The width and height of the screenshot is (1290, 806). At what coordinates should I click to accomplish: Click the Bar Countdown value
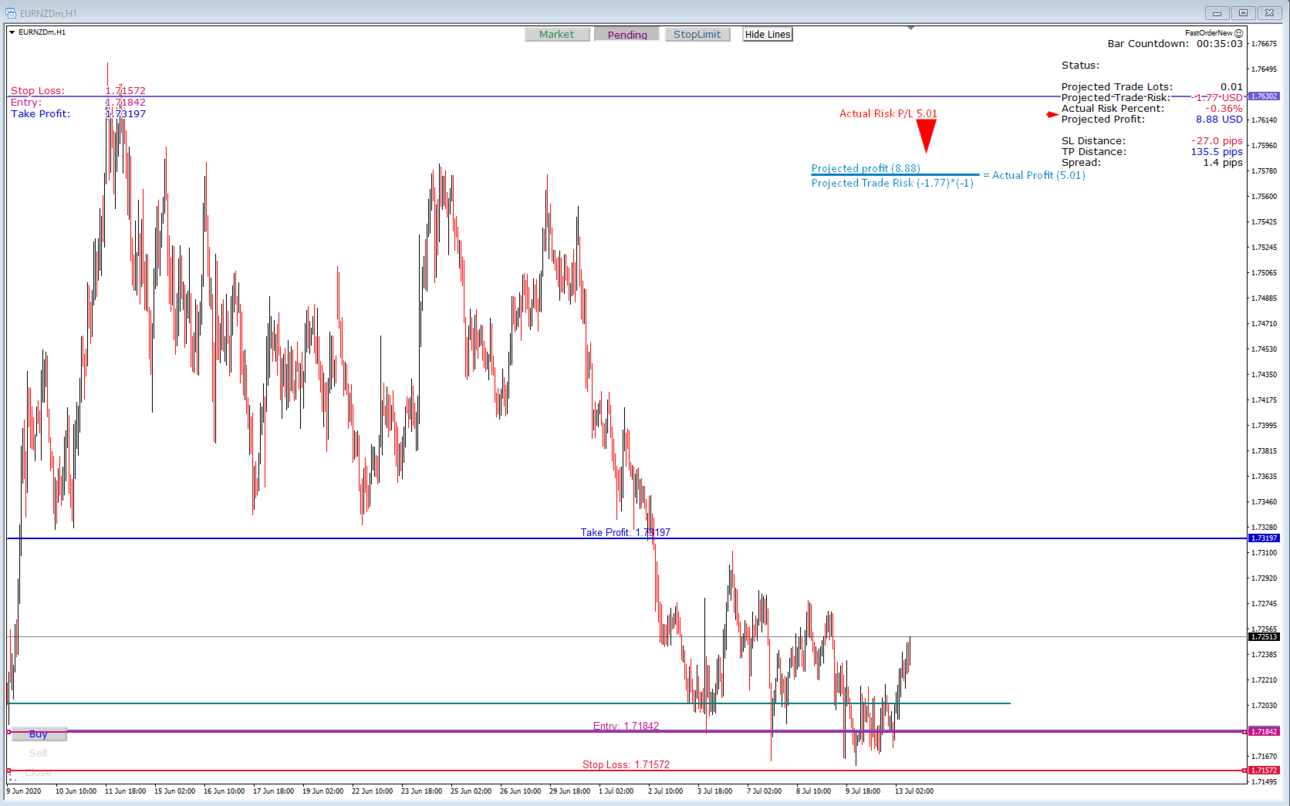[x=1219, y=44]
